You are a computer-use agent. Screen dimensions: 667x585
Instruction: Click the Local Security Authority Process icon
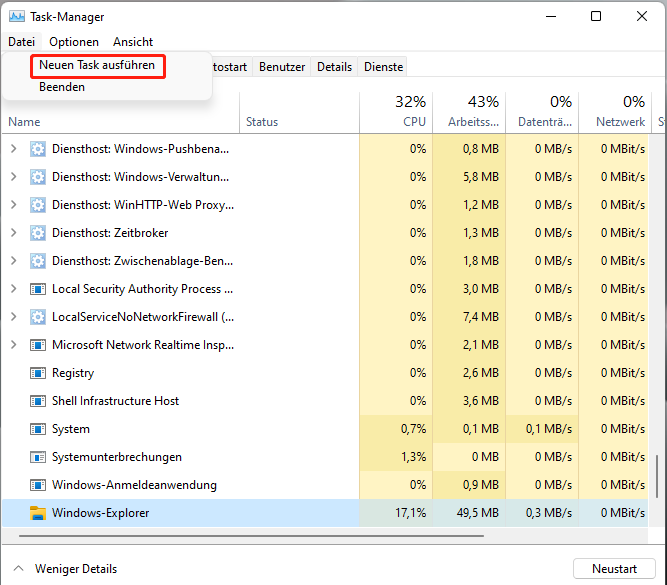click(38, 289)
